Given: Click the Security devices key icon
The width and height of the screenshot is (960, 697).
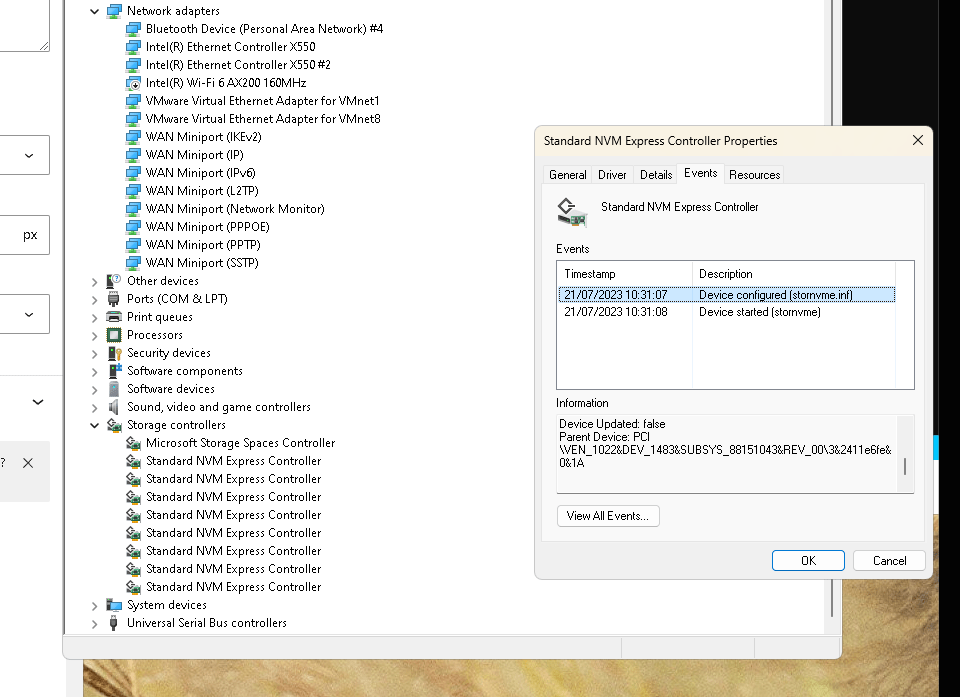Looking at the screenshot, I should [x=114, y=353].
